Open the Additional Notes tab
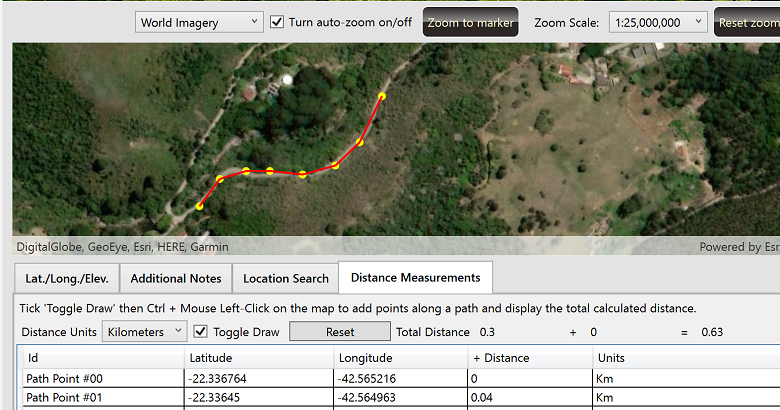The image size is (780, 410). (176, 279)
